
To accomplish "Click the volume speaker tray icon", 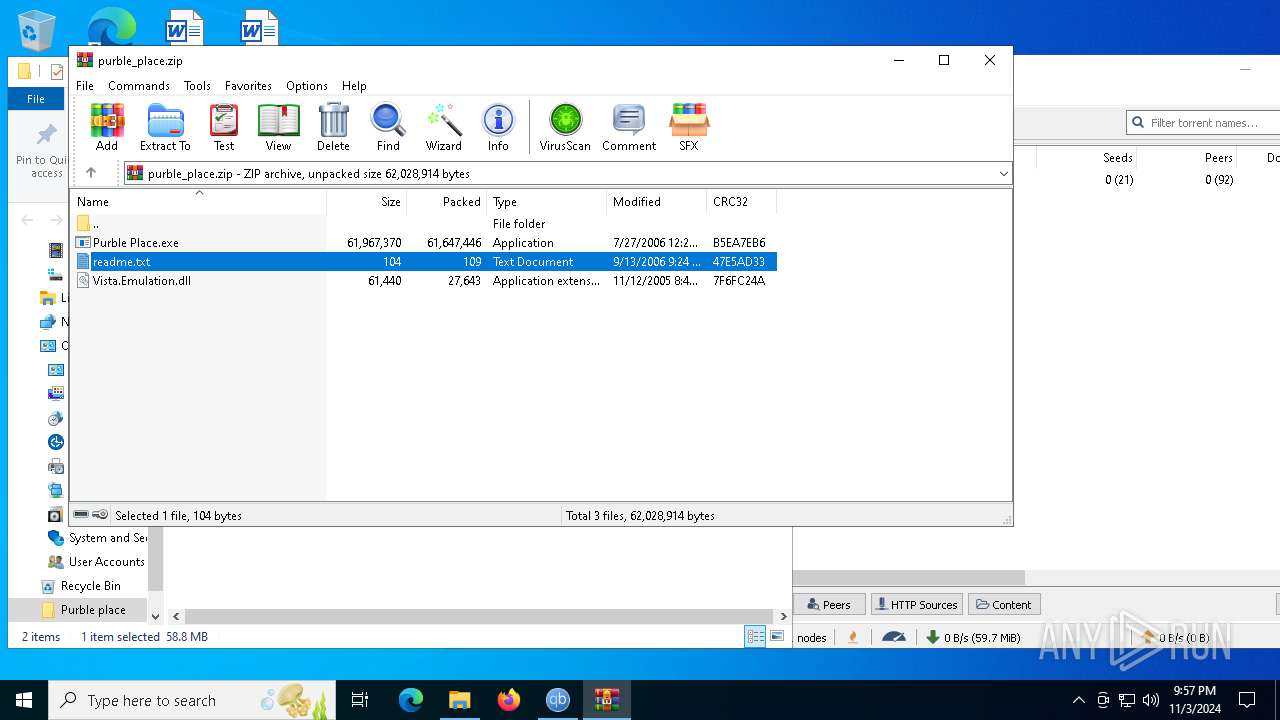I will coord(1151,700).
